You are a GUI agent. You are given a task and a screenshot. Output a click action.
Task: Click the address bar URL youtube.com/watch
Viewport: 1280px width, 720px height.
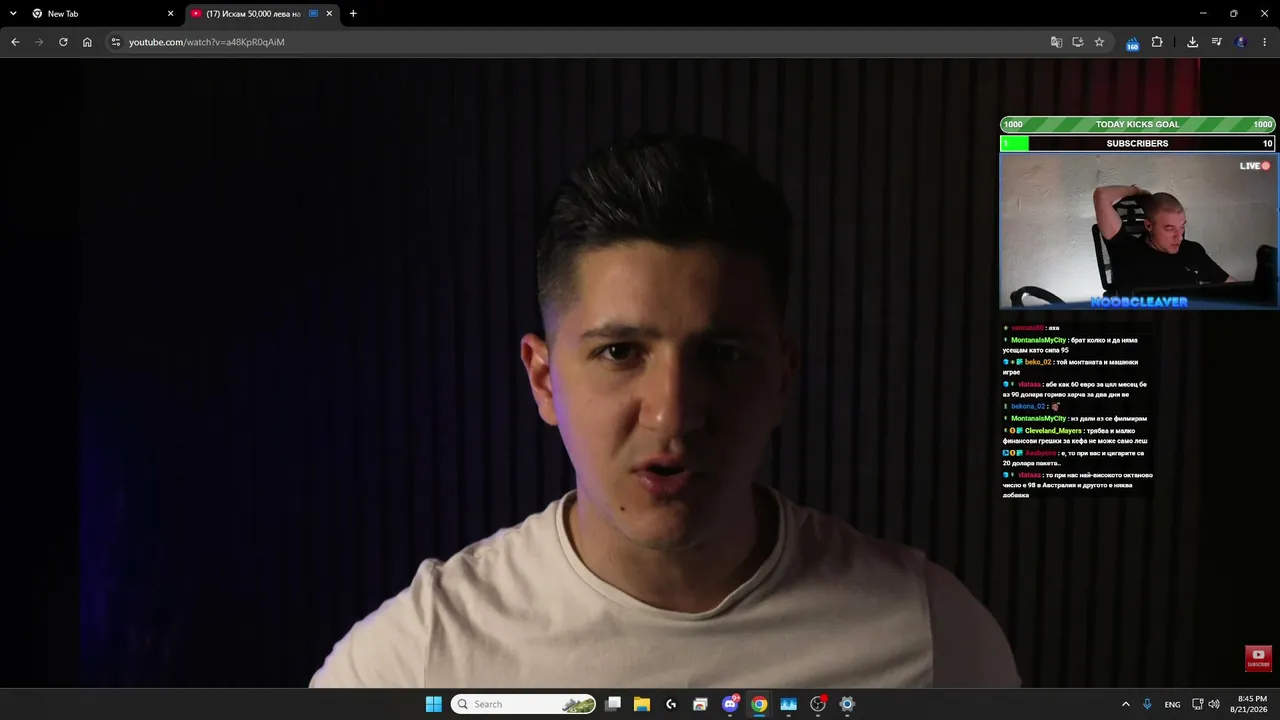click(x=207, y=42)
